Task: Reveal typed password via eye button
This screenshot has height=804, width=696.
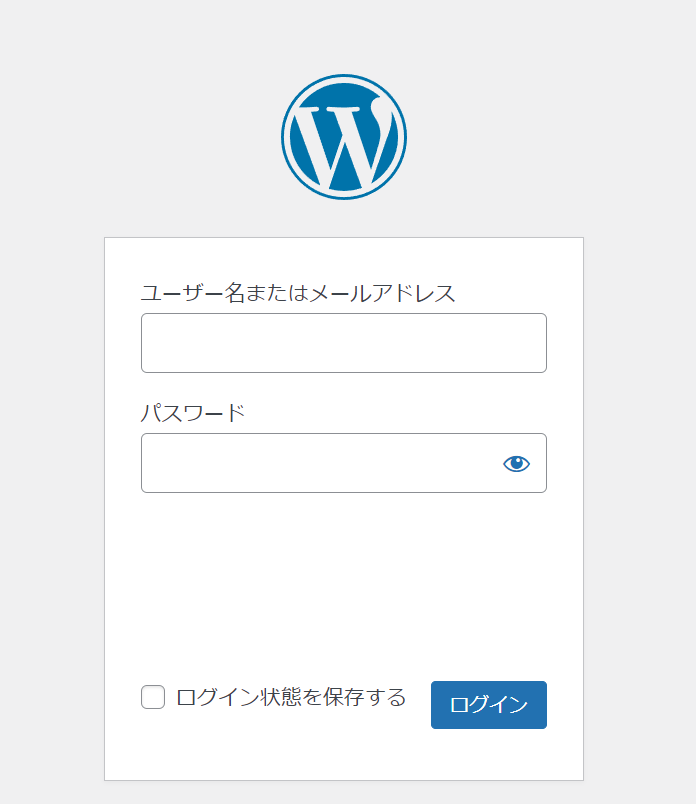Action: click(x=516, y=464)
